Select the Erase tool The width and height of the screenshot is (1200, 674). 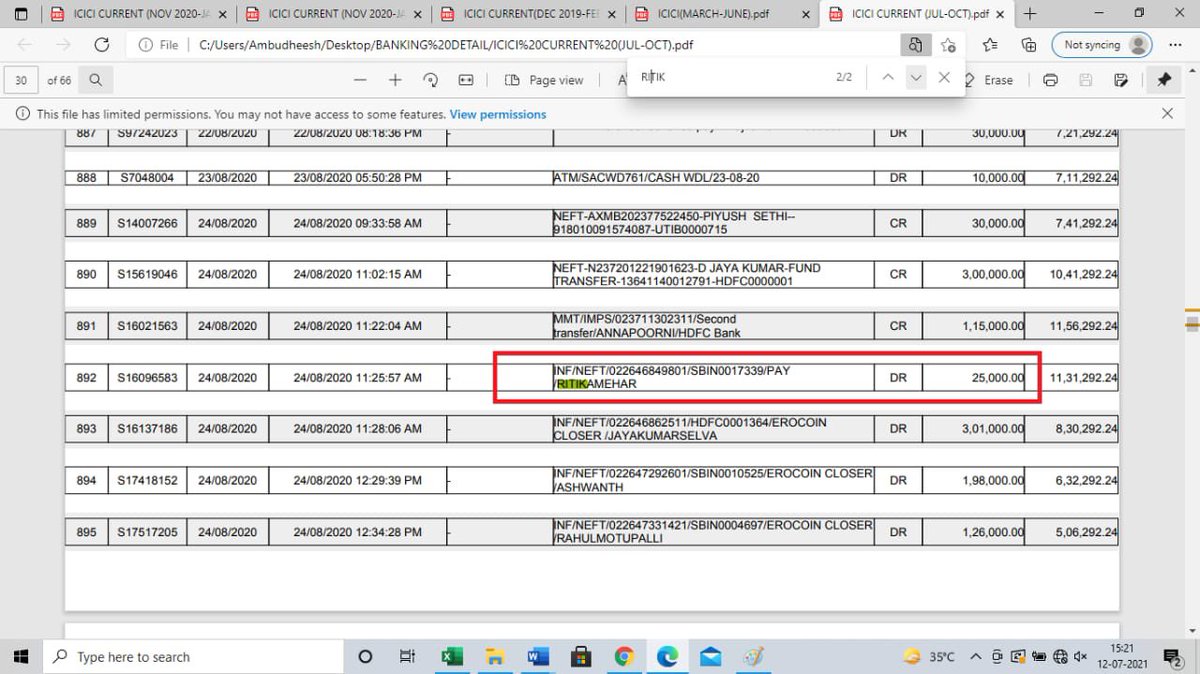990,80
